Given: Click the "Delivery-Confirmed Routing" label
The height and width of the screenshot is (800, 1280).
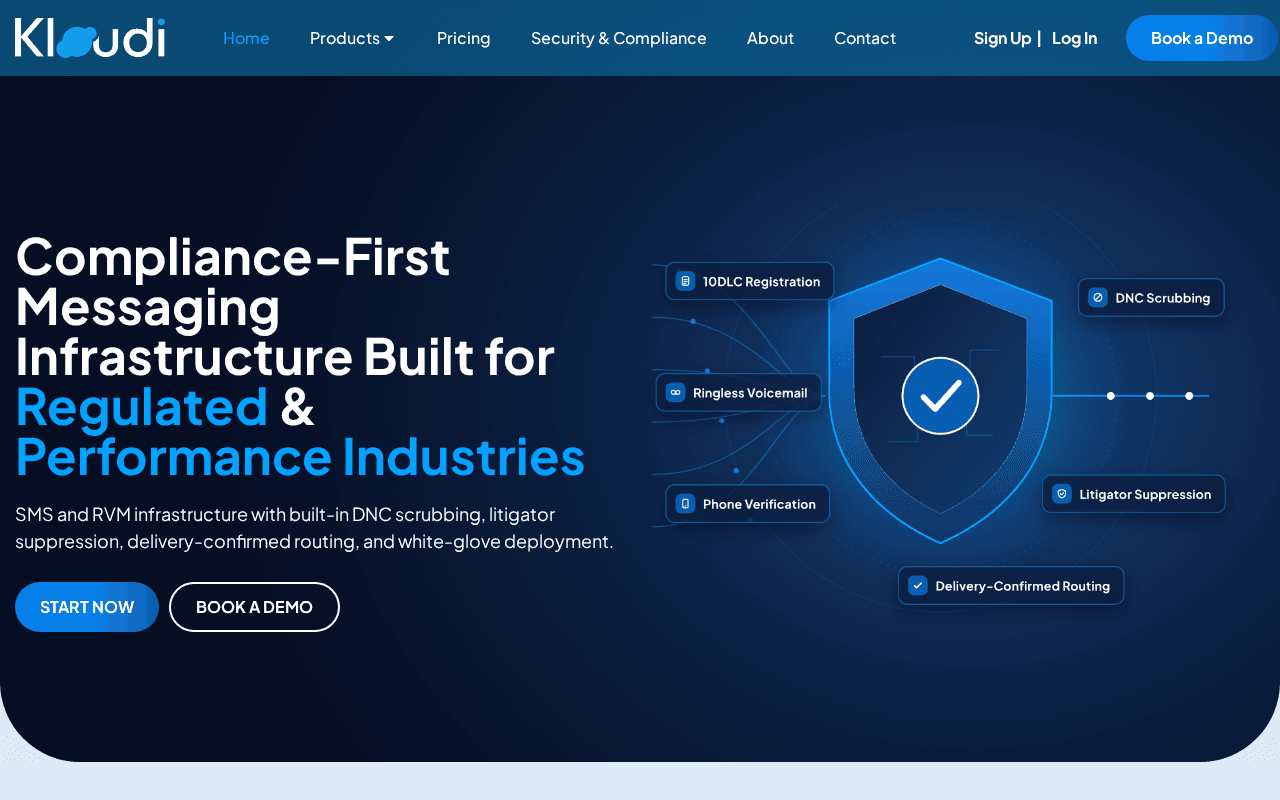Looking at the screenshot, I should click(1022, 586).
